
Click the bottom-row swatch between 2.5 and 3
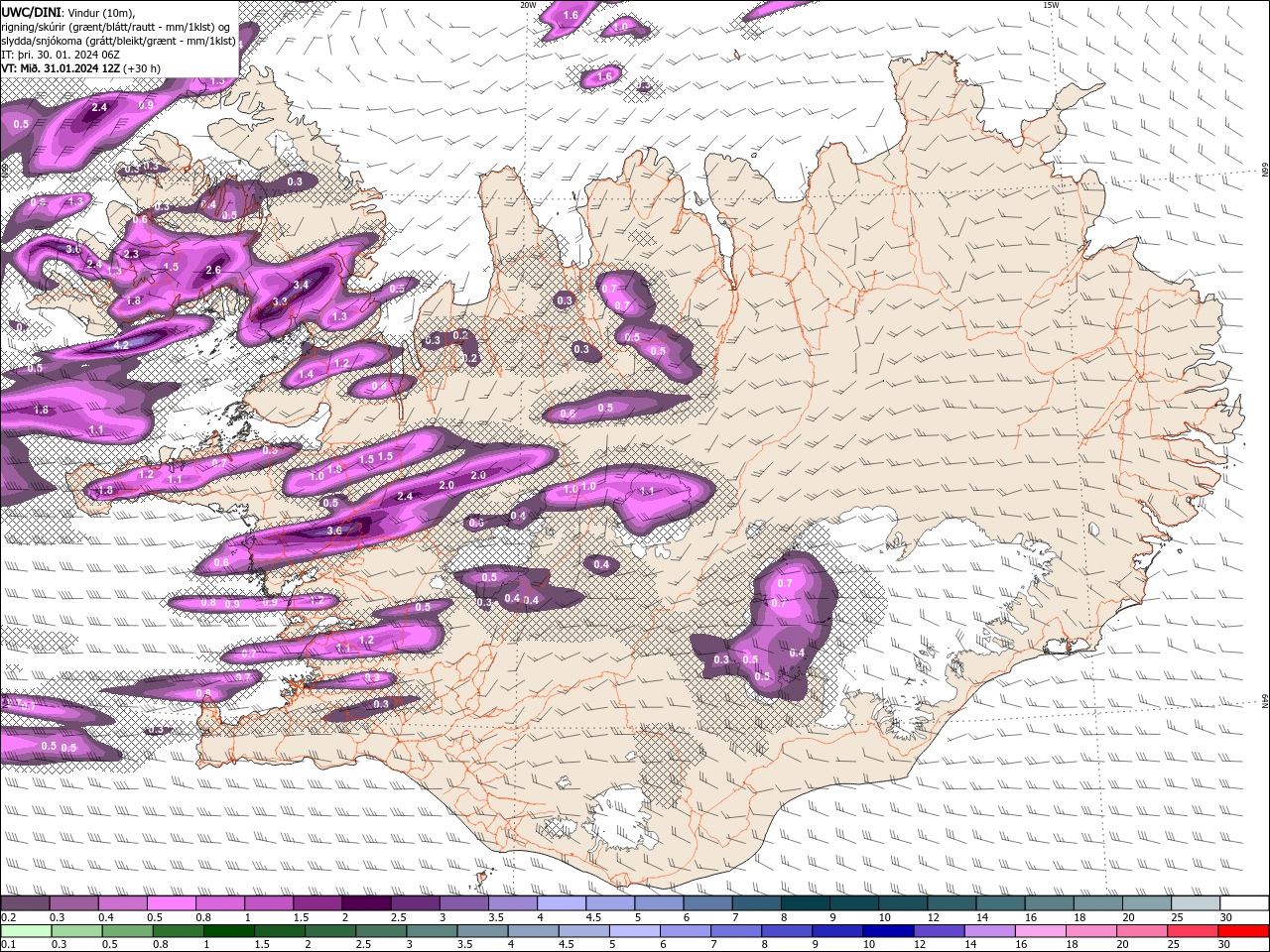pyautogui.click(x=381, y=931)
